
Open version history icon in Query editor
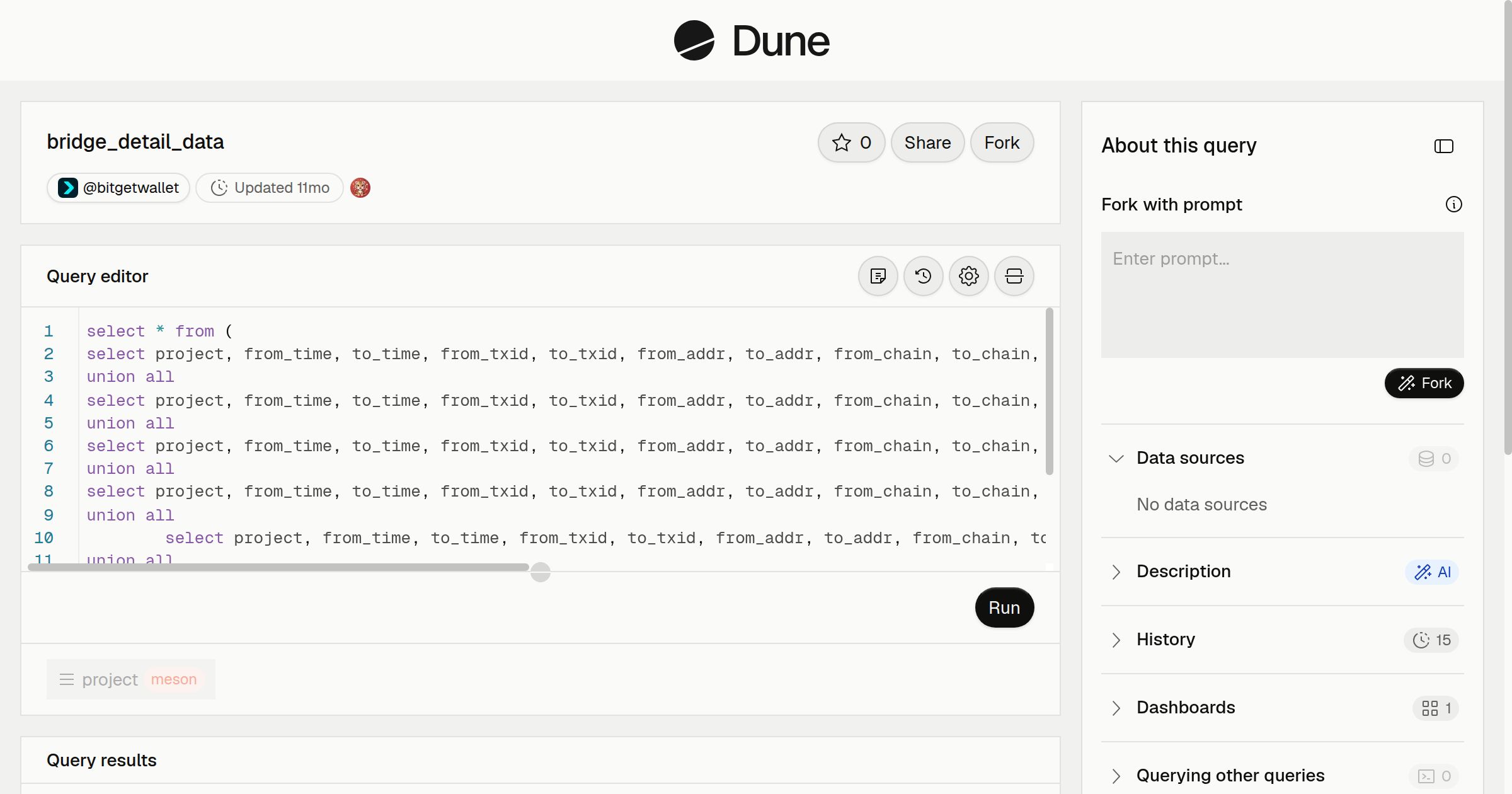pyautogui.click(x=923, y=276)
